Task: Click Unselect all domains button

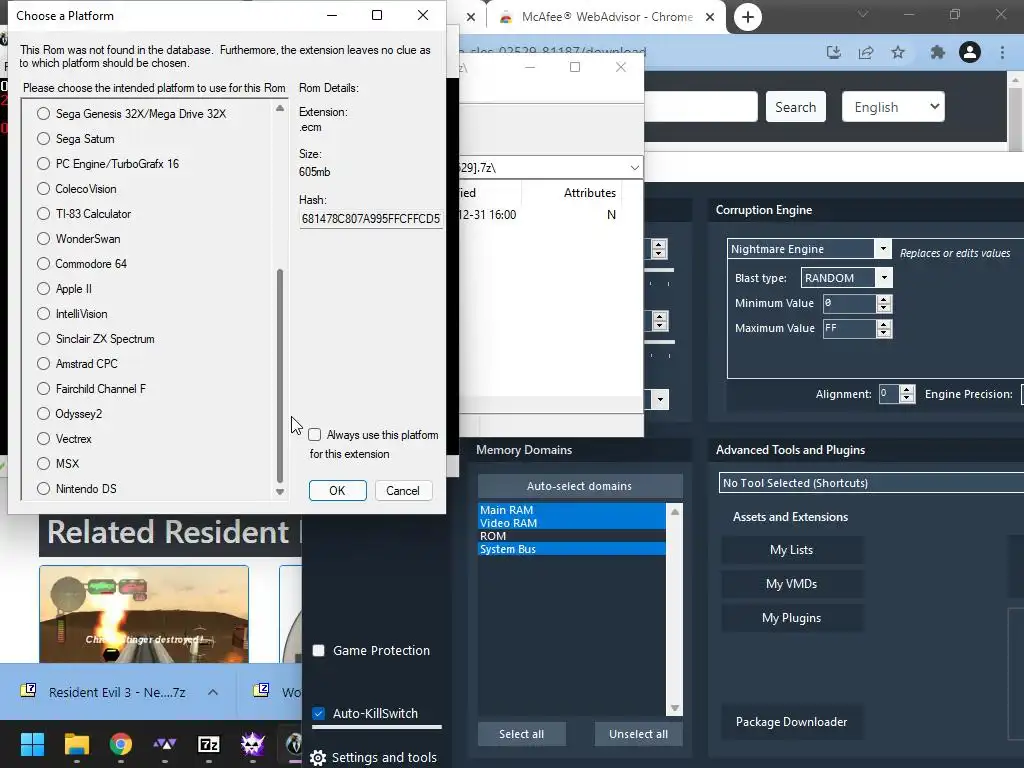Action: pos(638,734)
